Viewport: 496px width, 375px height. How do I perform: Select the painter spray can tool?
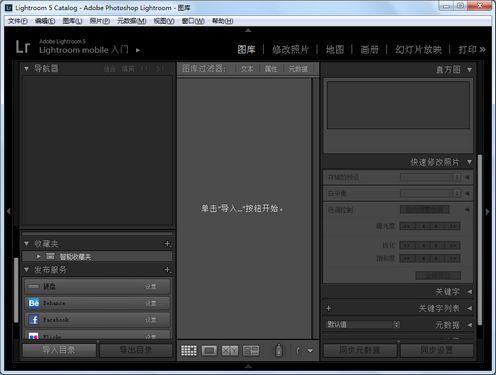pyautogui.click(x=279, y=350)
